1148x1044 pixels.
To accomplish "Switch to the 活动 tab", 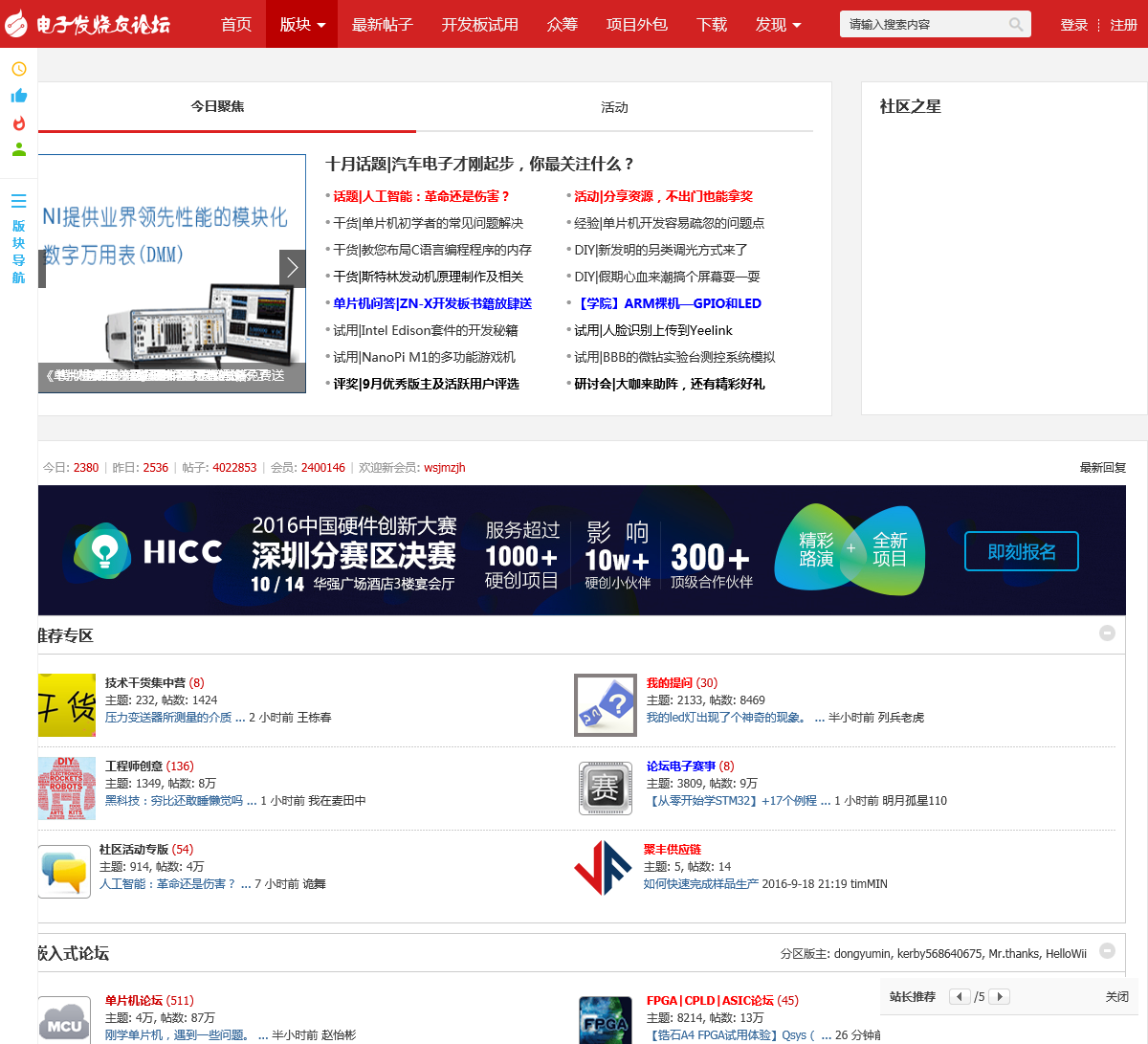I will point(614,107).
